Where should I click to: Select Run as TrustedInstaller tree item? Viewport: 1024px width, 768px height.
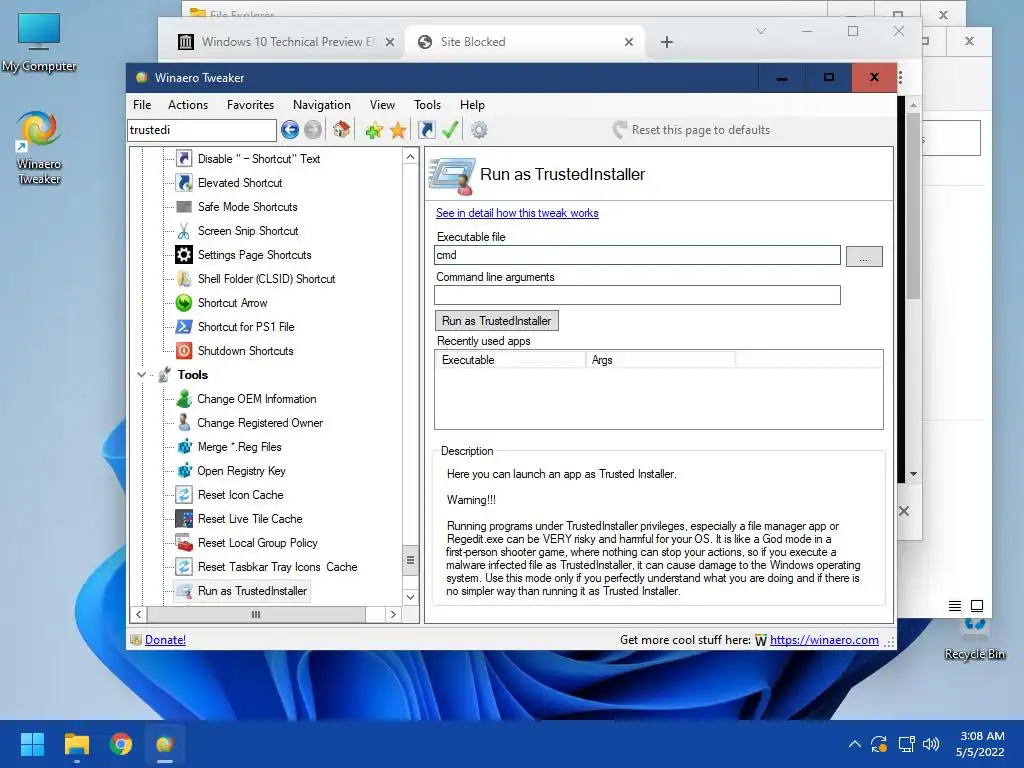click(252, 591)
